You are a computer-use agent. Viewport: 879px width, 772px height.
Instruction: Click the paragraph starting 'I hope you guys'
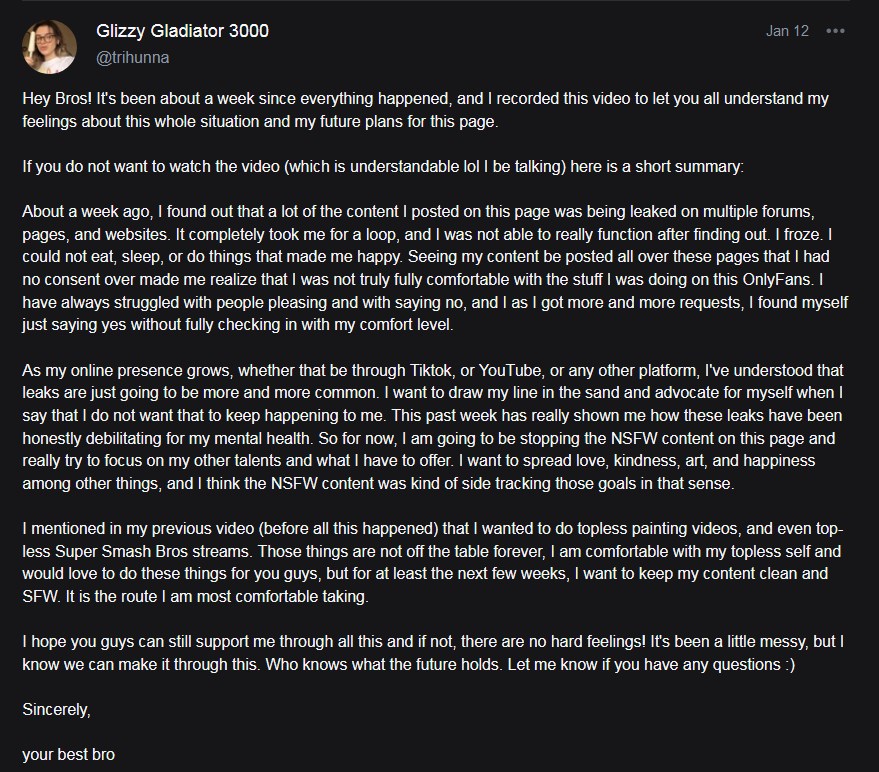coord(433,653)
